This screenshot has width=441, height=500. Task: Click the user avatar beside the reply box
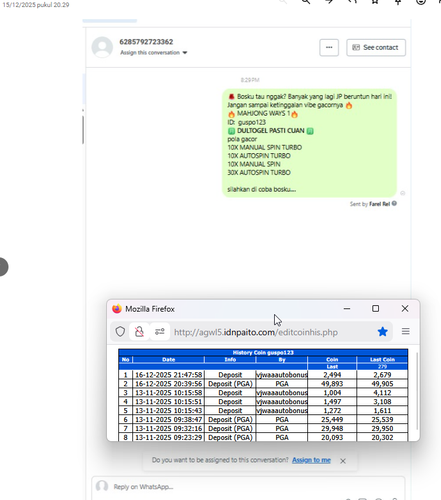pyautogui.click(x=102, y=486)
